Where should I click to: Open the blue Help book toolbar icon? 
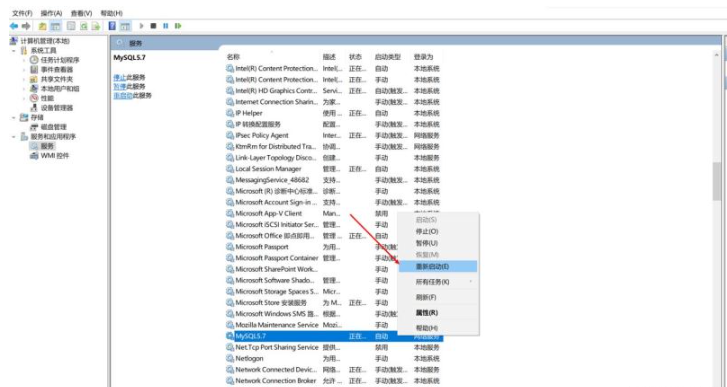[112, 26]
